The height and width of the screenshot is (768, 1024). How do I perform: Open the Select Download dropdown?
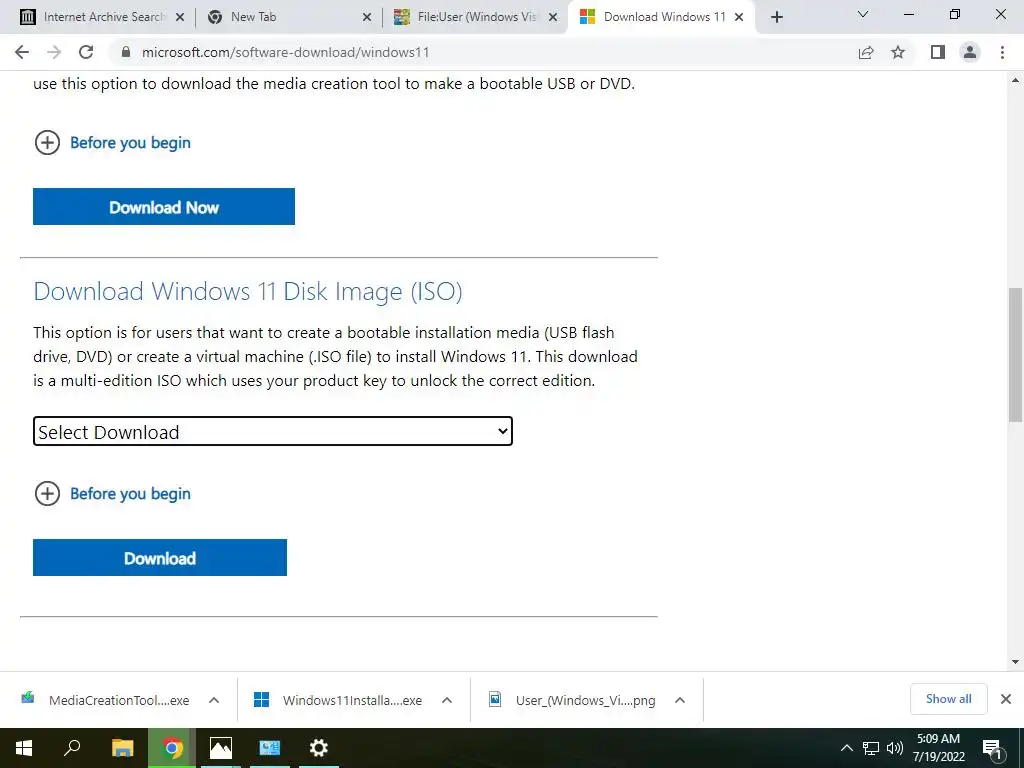273,432
